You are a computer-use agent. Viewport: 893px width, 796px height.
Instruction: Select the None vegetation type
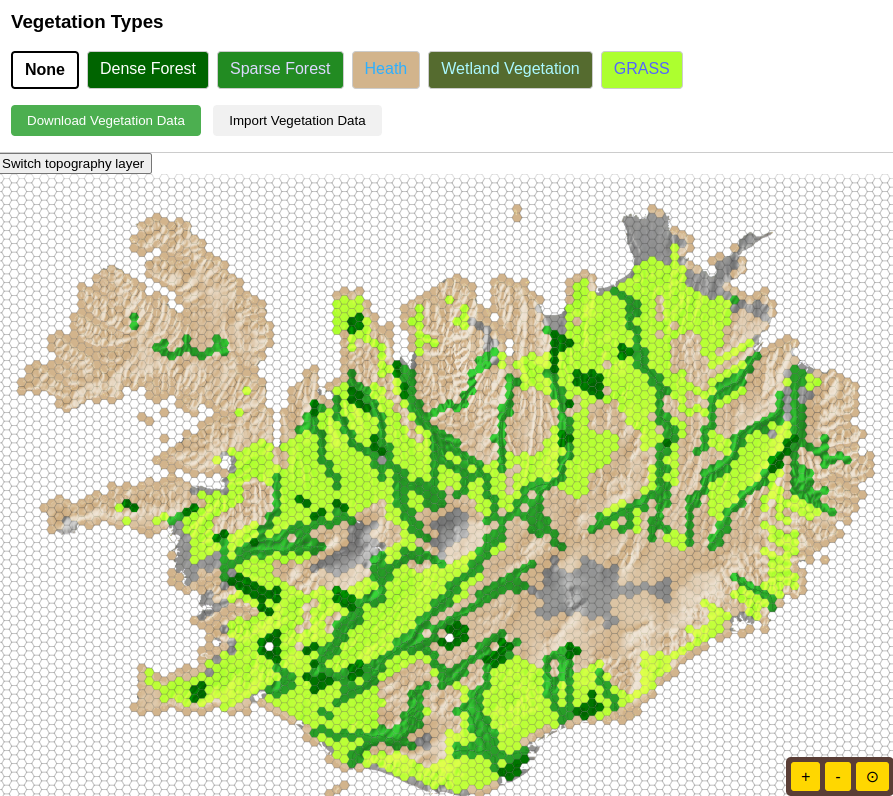[45, 70]
